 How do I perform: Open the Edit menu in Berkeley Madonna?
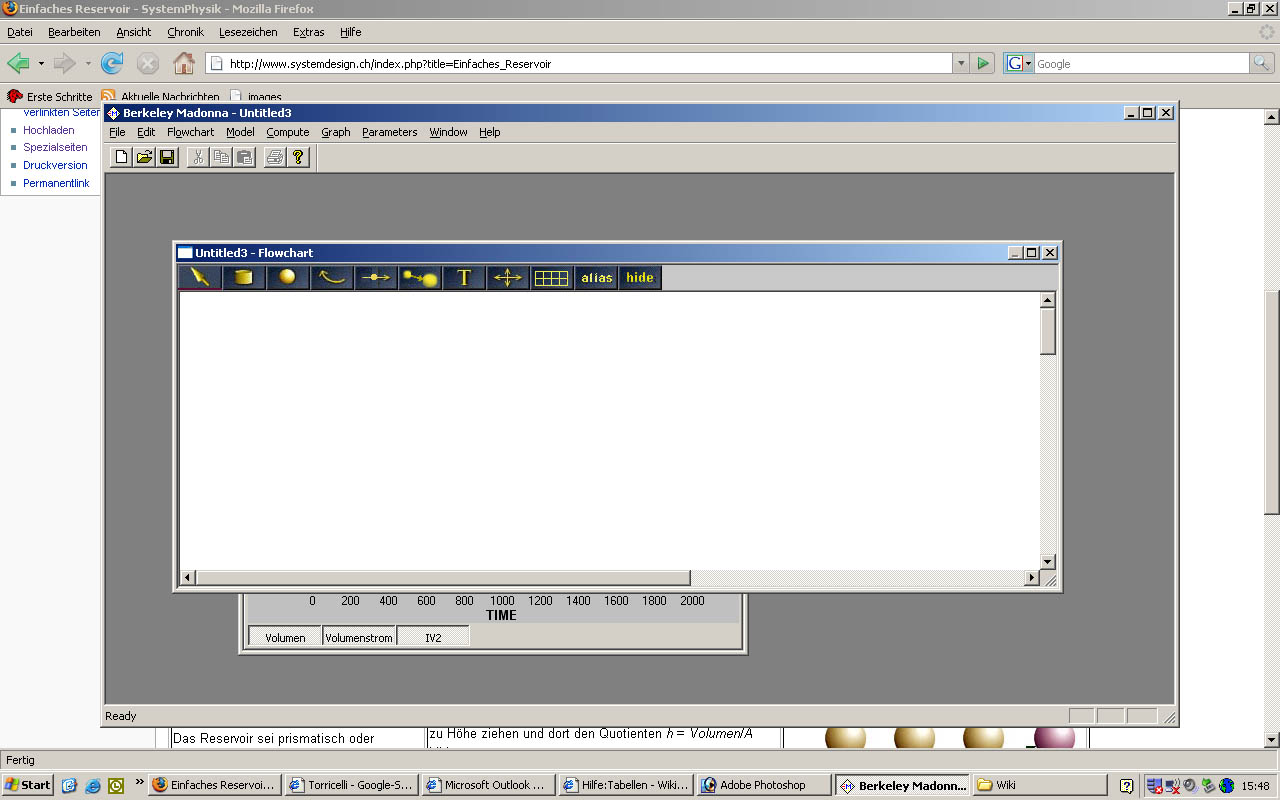146,132
